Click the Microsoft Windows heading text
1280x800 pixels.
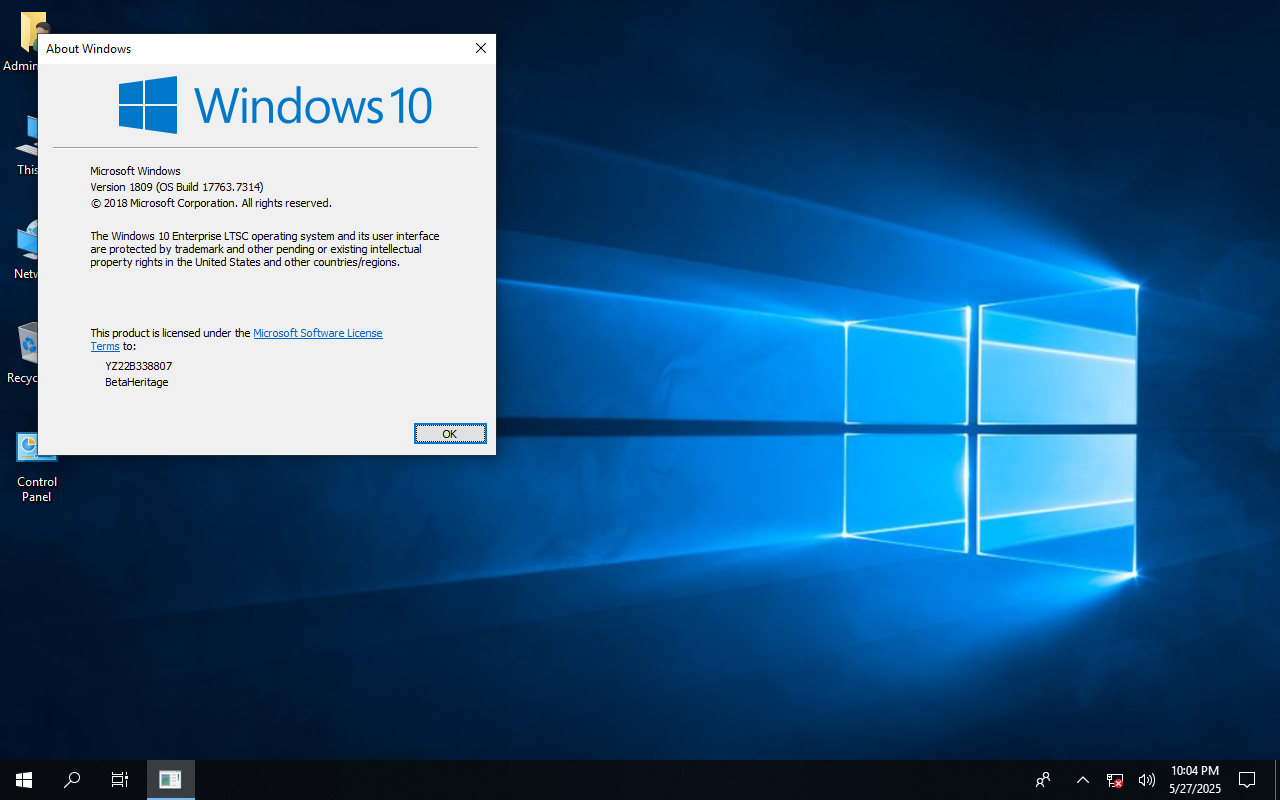pos(135,171)
